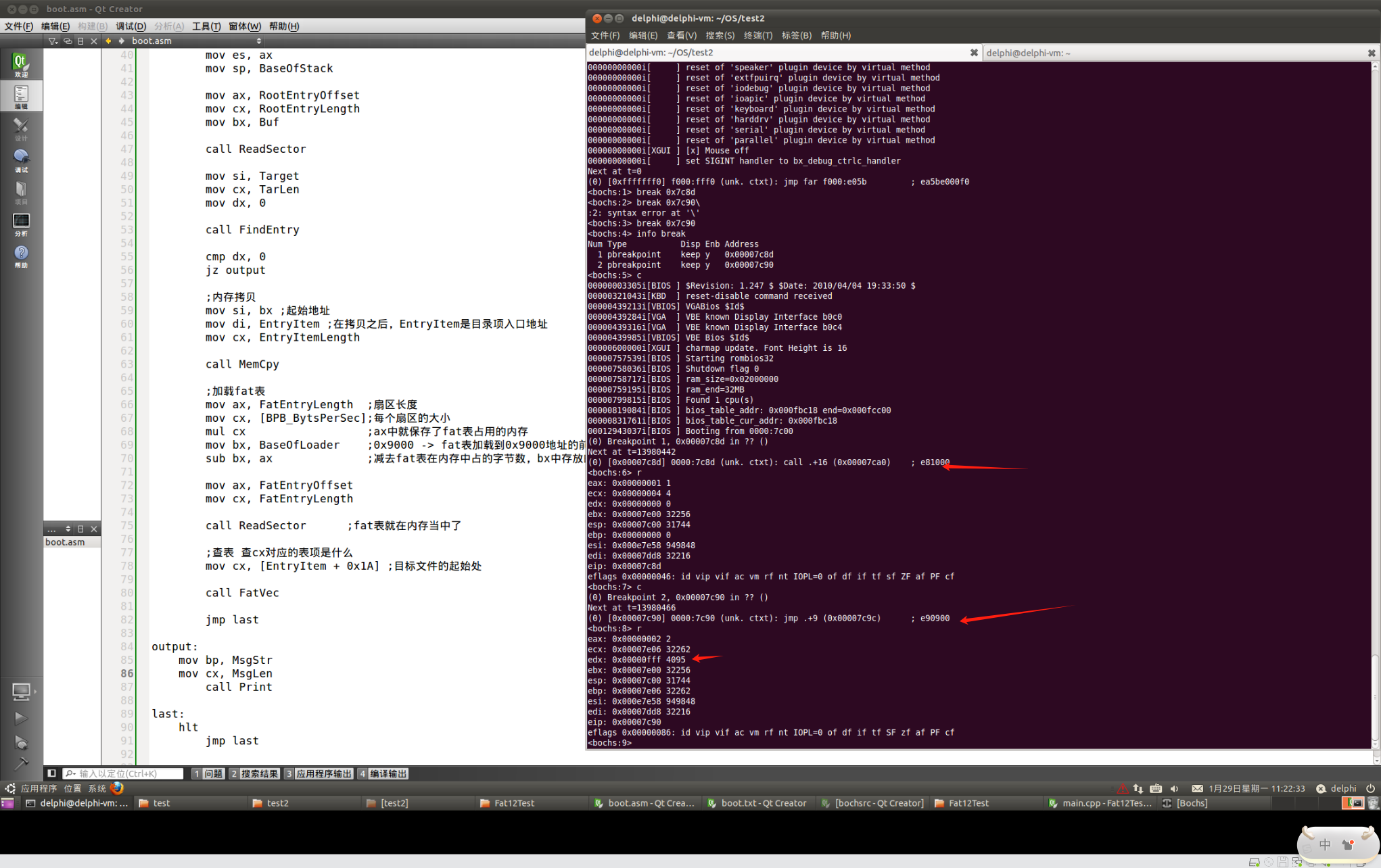Click the green Run arrow button

point(20,718)
